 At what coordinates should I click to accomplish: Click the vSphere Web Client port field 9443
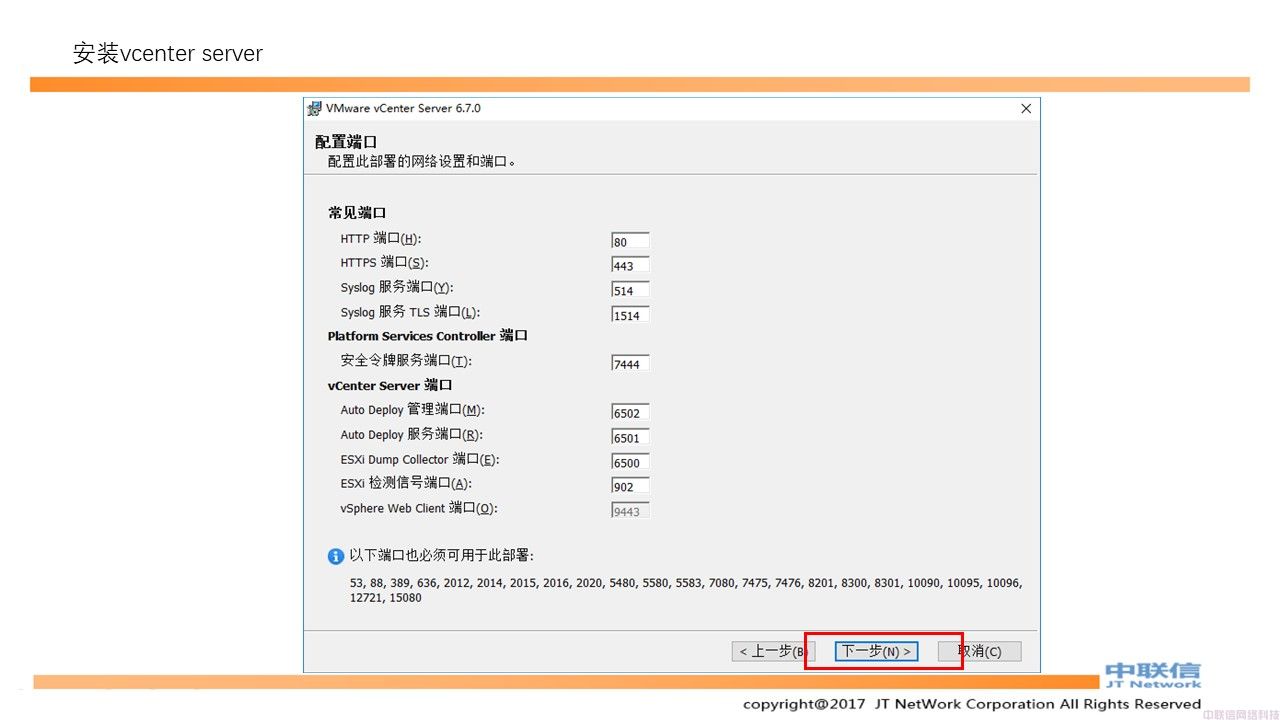click(630, 511)
